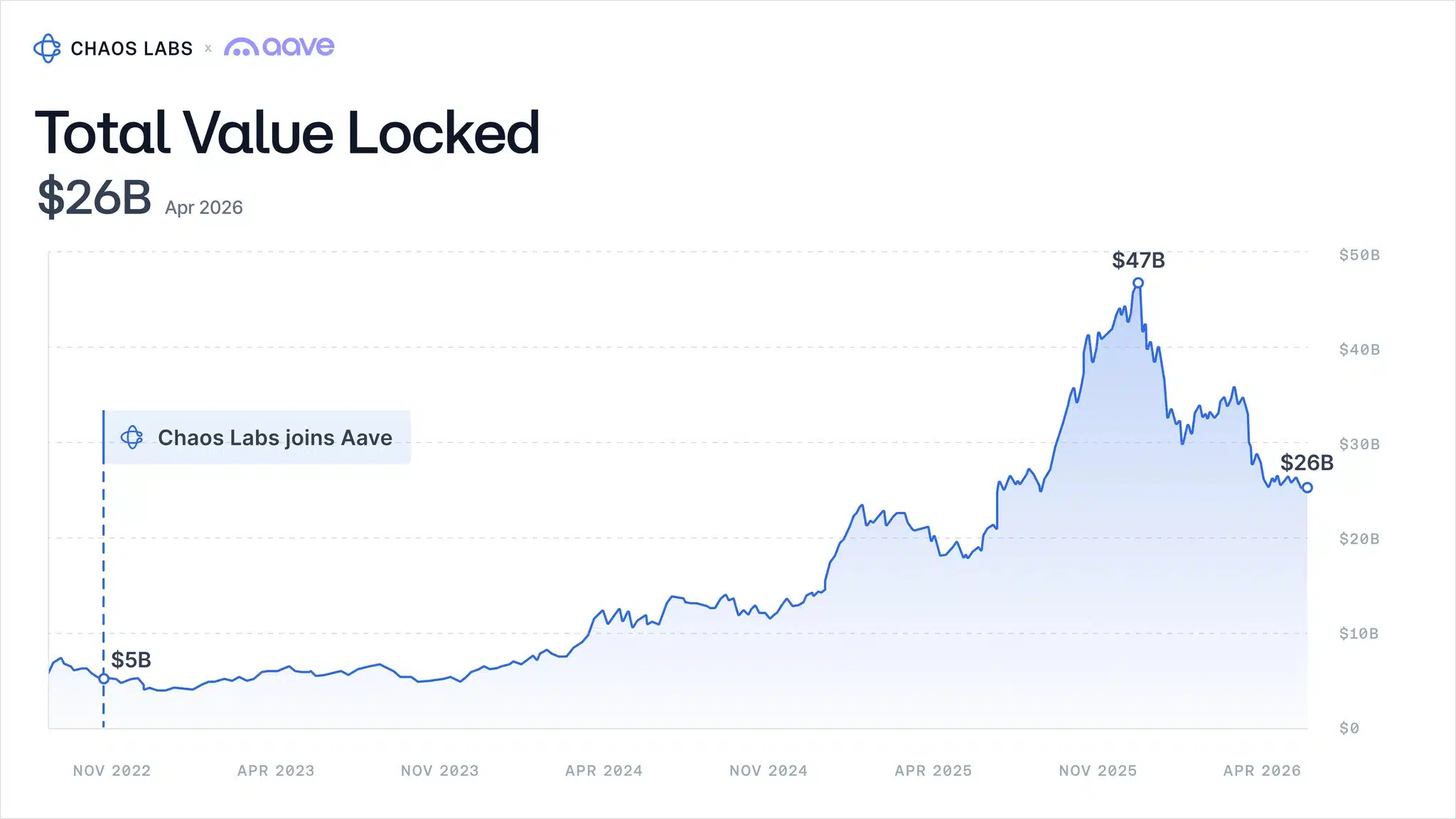1456x819 pixels.
Task: Click the Aave ghost logo icon
Action: pos(241,48)
